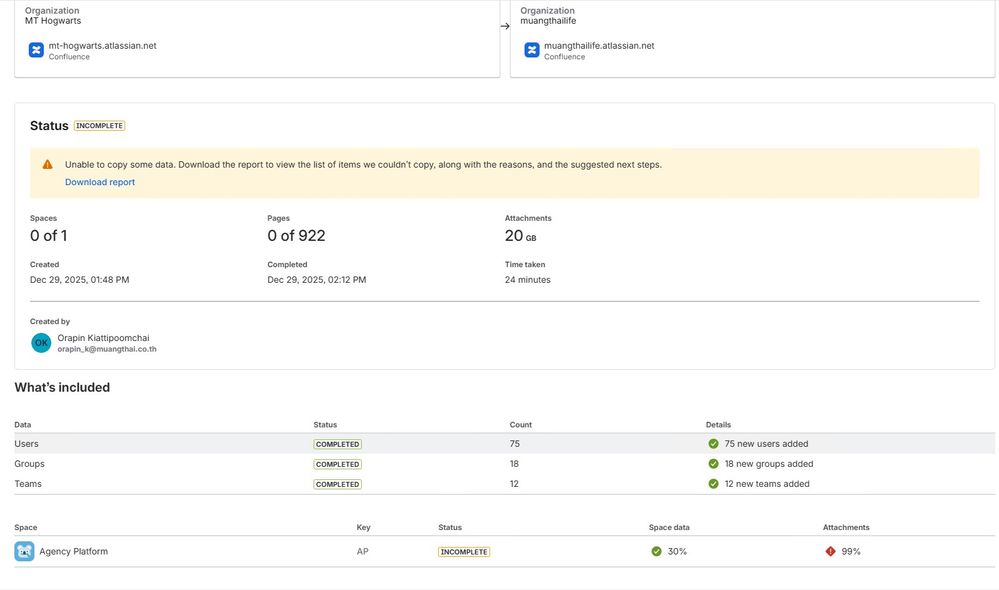Click the INCOMPLETE status badge for Agency Platform

(464, 552)
